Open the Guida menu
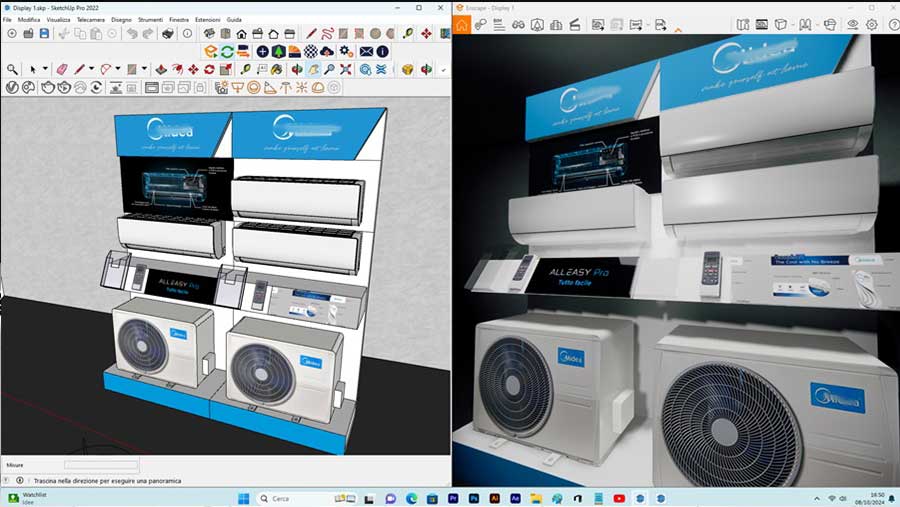This screenshot has height=507, width=900. coord(234,20)
